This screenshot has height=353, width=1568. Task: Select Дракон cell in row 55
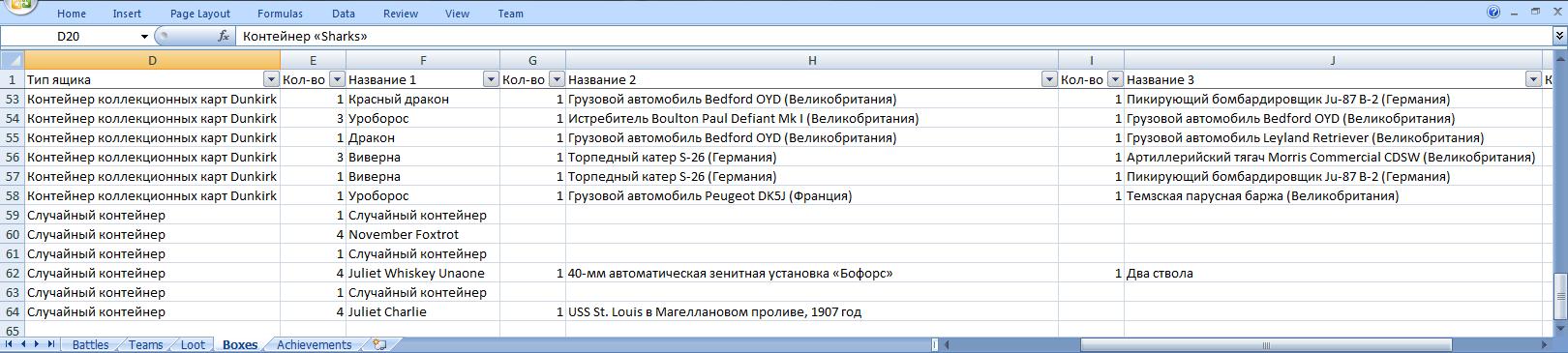[423, 137]
